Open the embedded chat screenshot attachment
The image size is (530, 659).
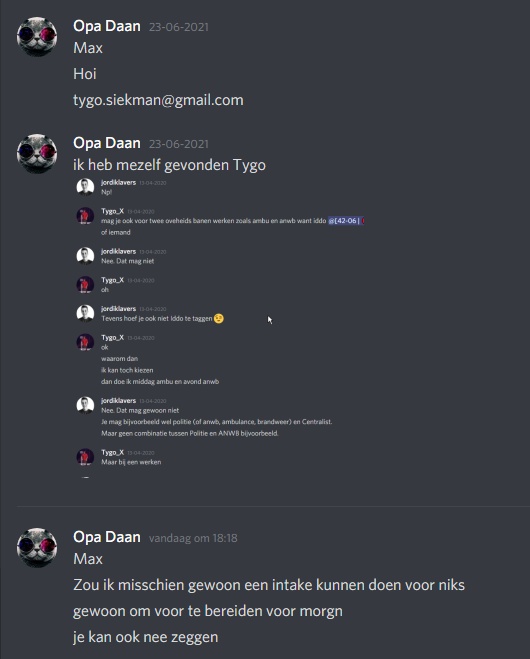pos(219,328)
